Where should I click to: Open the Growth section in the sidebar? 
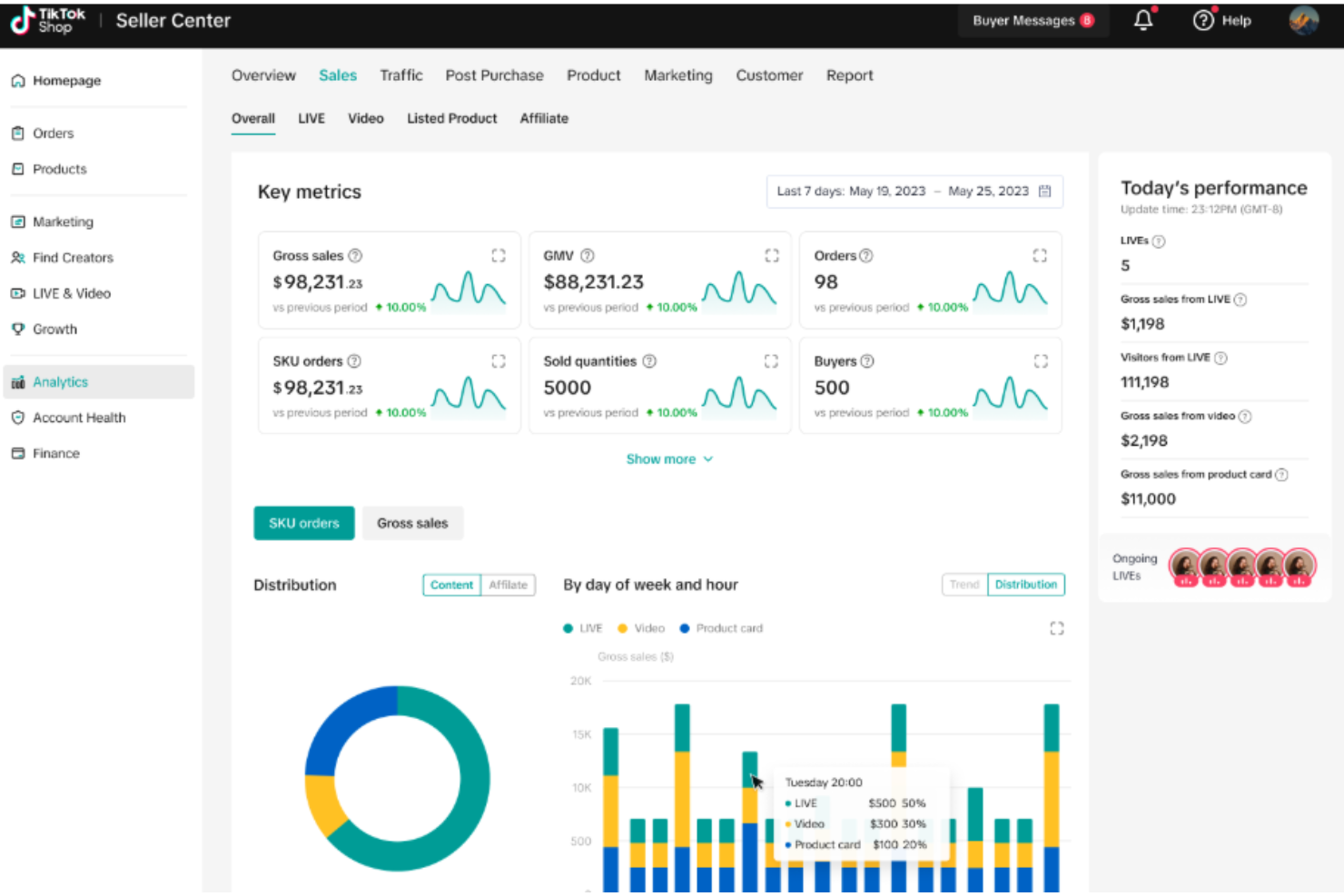point(54,329)
